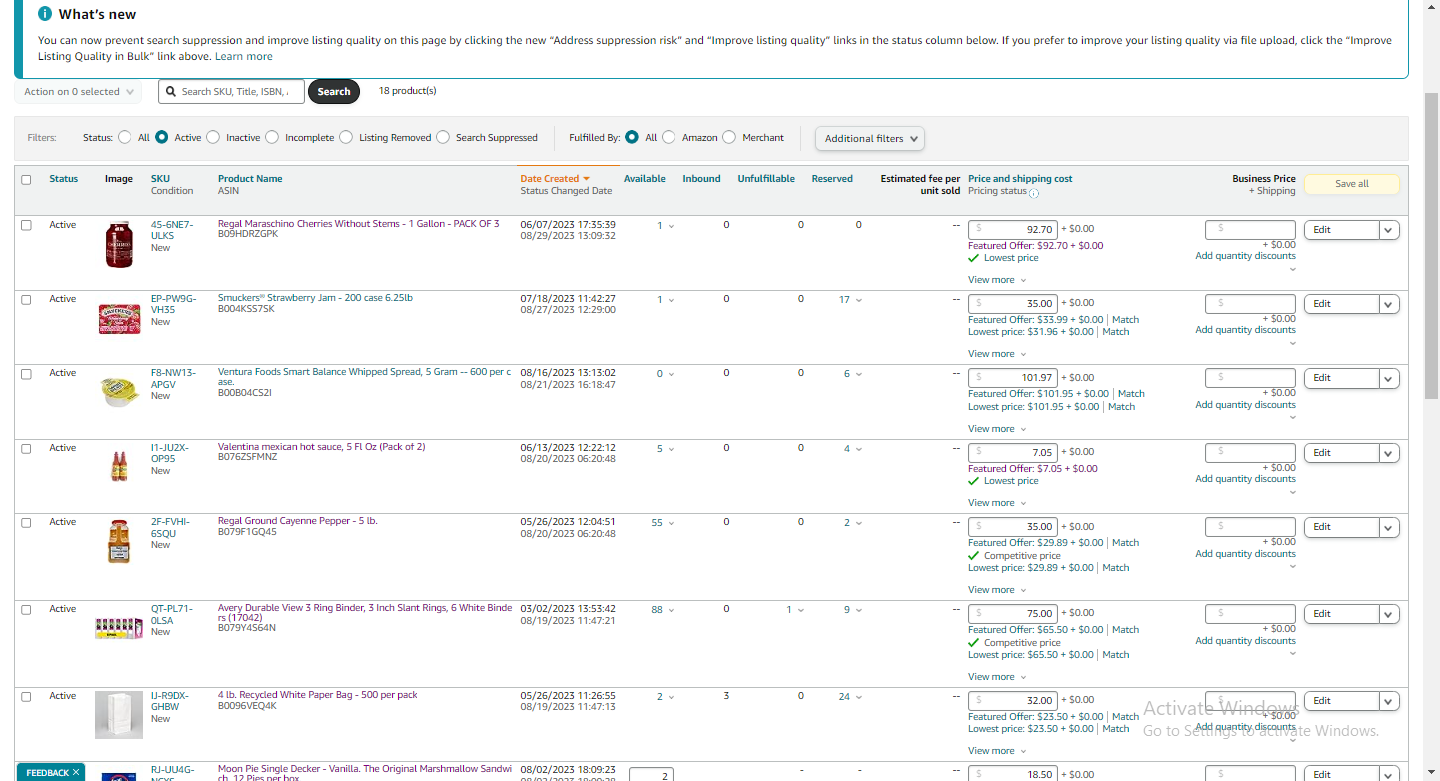1440x781 pixels.
Task: Click 'Edit' for the Recycled White Paper Bag
Action: (x=1342, y=701)
